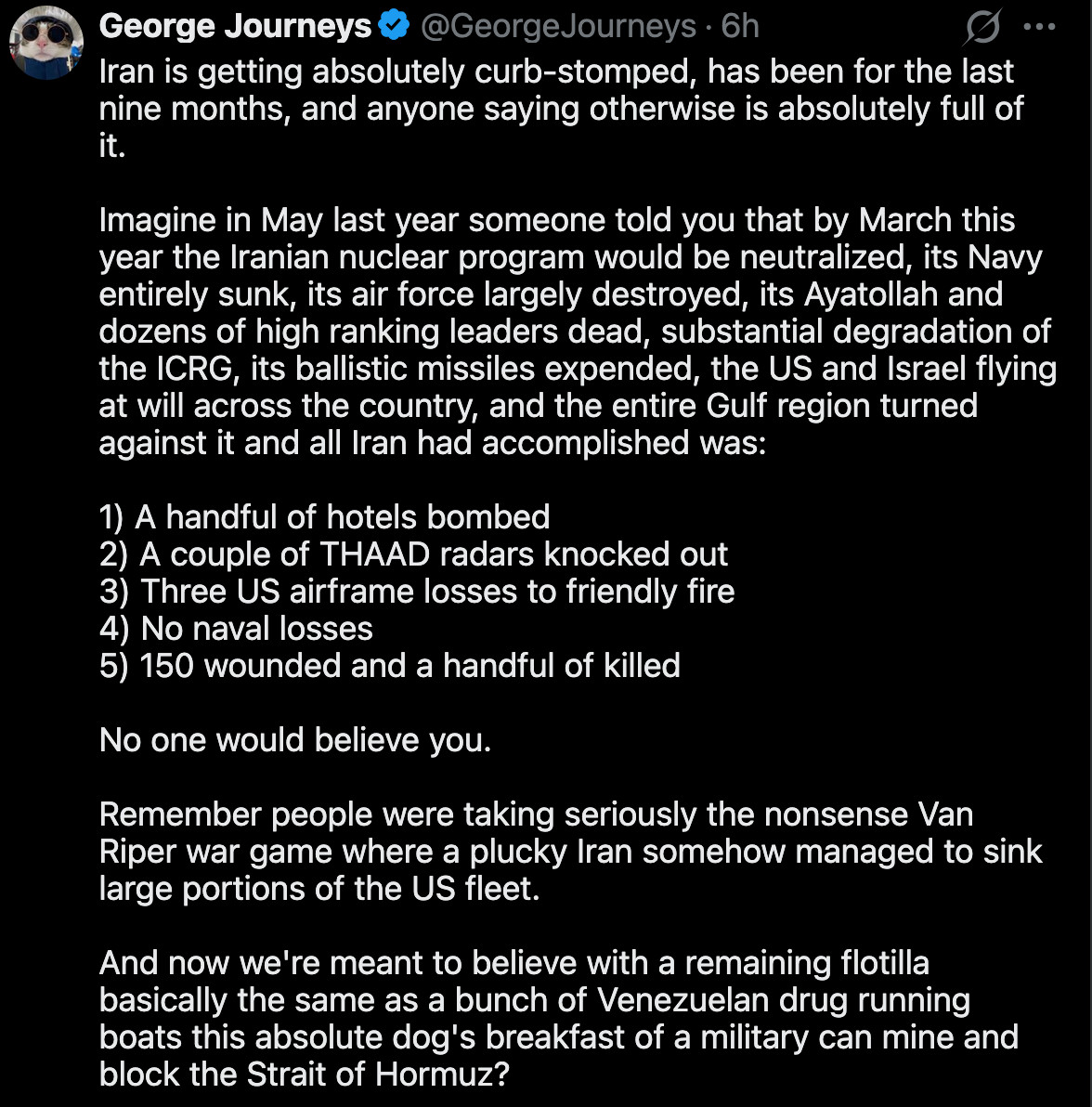
Task: Open the three-dot more options menu
Action: [1039, 27]
